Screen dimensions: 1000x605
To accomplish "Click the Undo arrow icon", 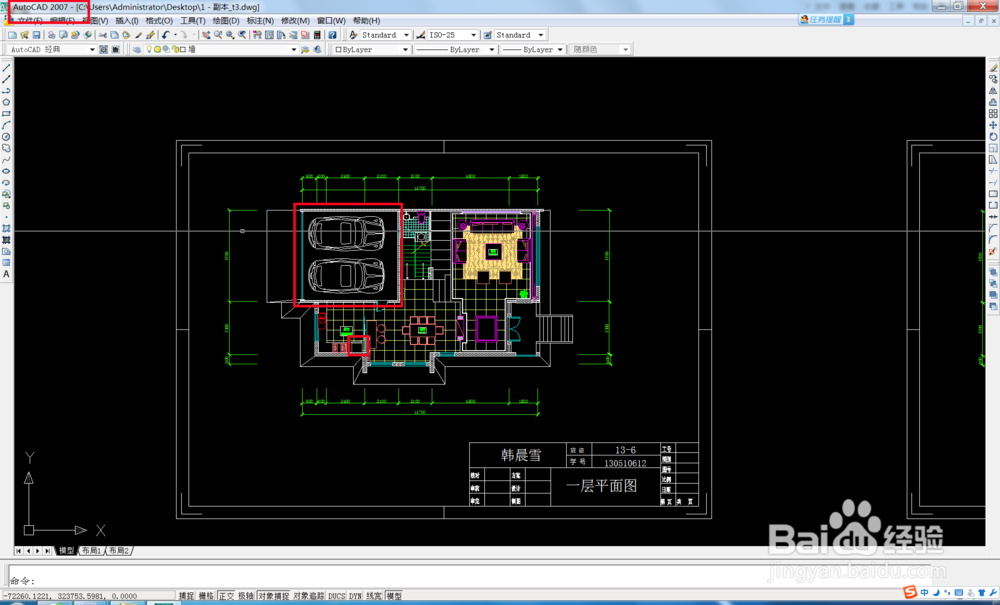I will coord(166,35).
